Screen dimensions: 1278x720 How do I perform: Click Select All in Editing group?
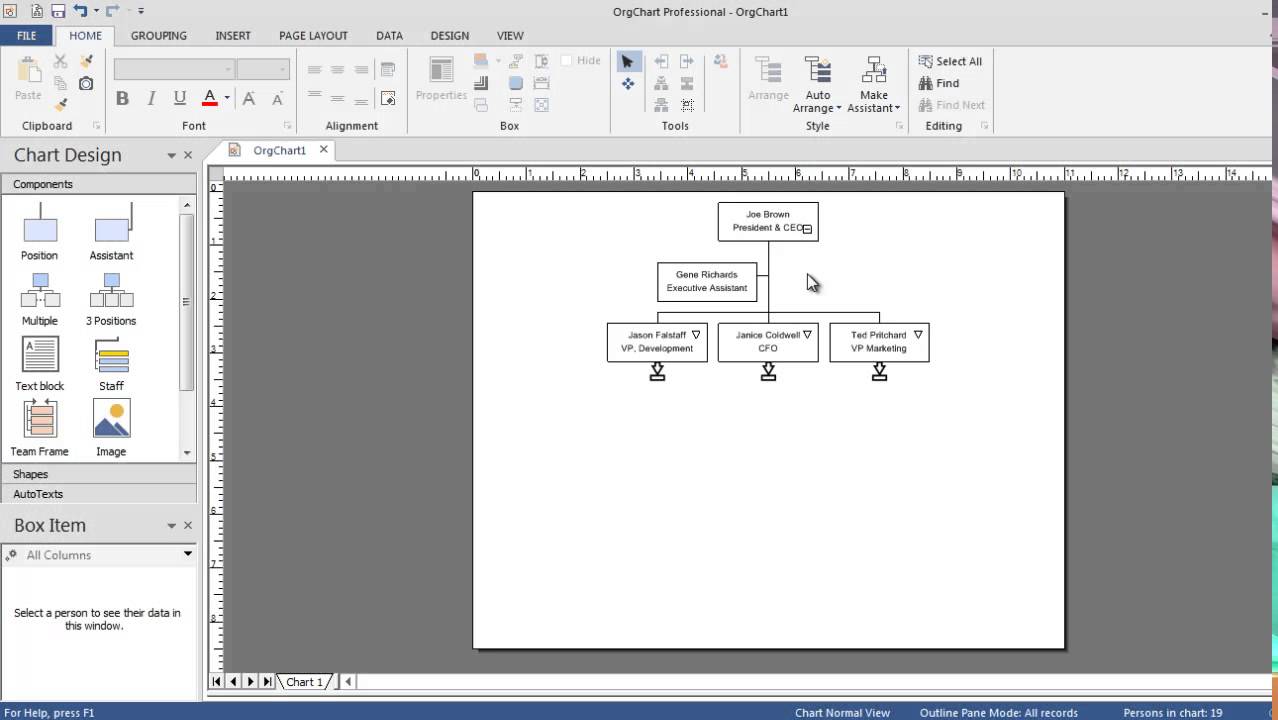tap(950, 61)
